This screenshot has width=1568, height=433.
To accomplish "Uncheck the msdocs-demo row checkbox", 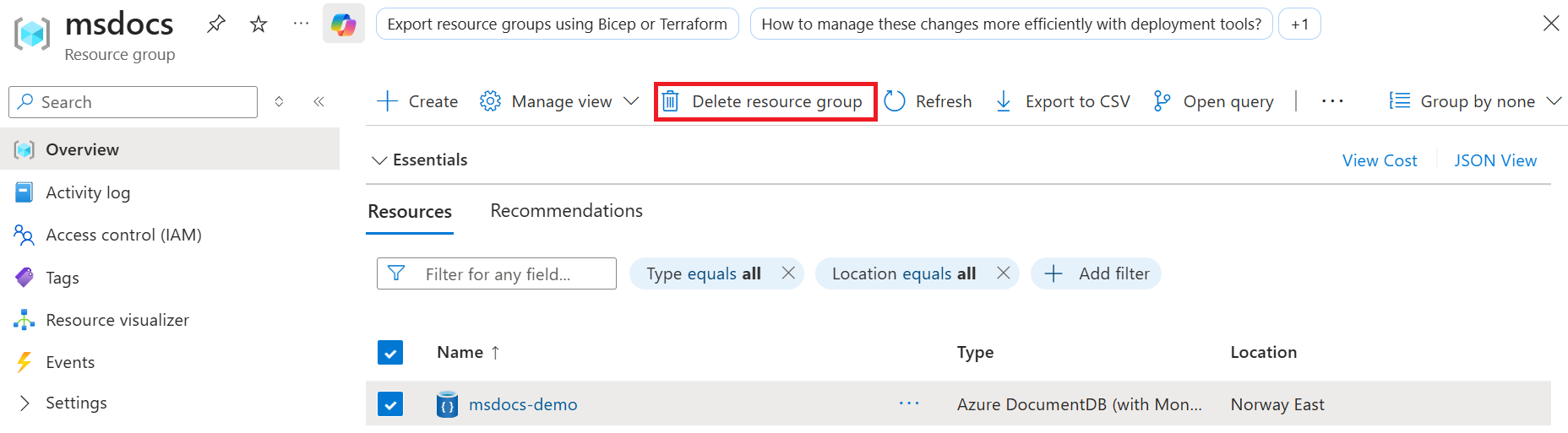I will pyautogui.click(x=390, y=404).
